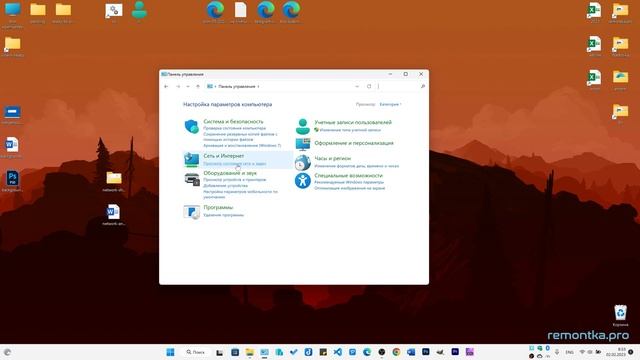This screenshot has width=640, height=360.
Task: Open the Программы category icon
Action: 191,211
